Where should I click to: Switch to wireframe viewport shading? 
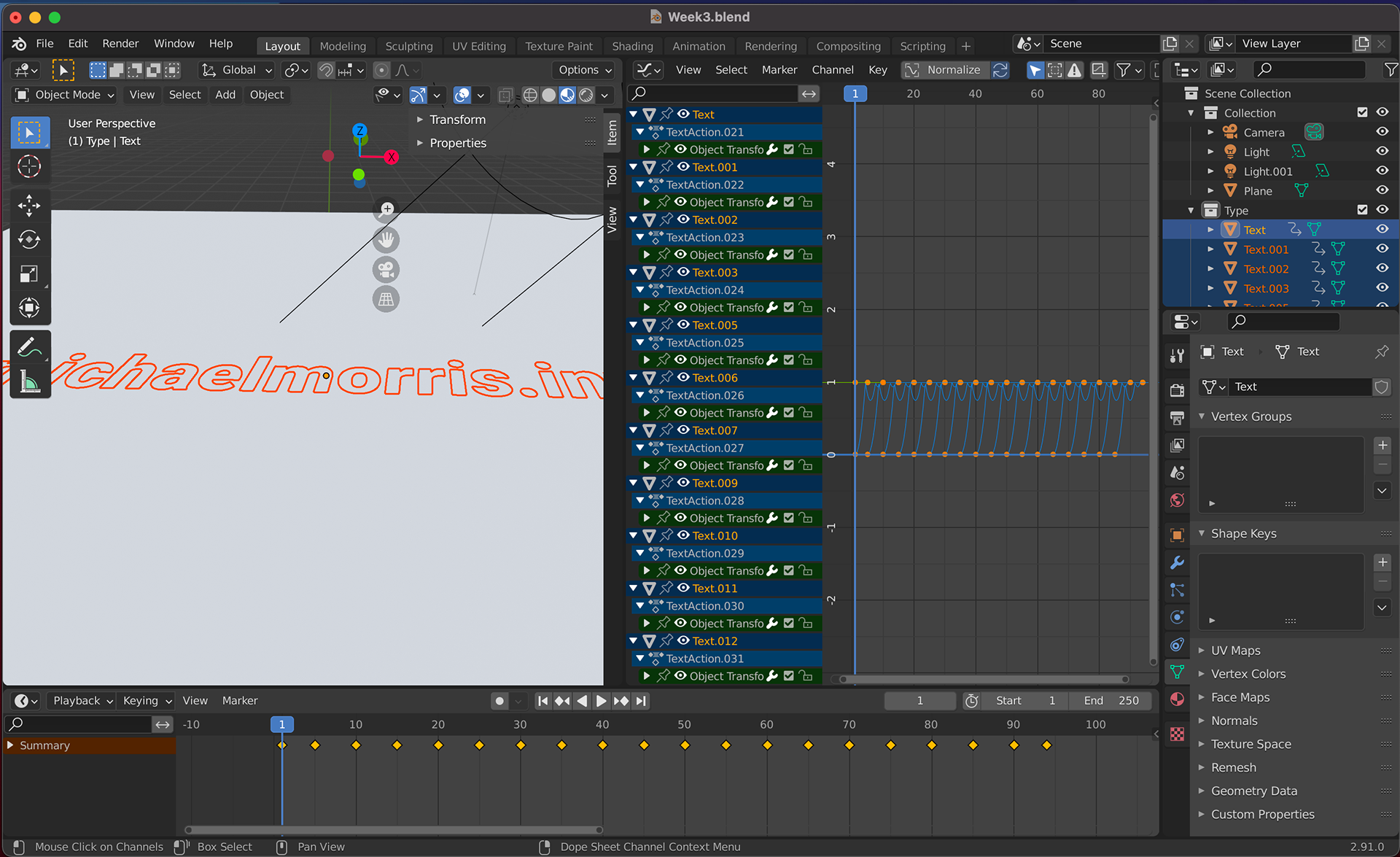pos(530,95)
